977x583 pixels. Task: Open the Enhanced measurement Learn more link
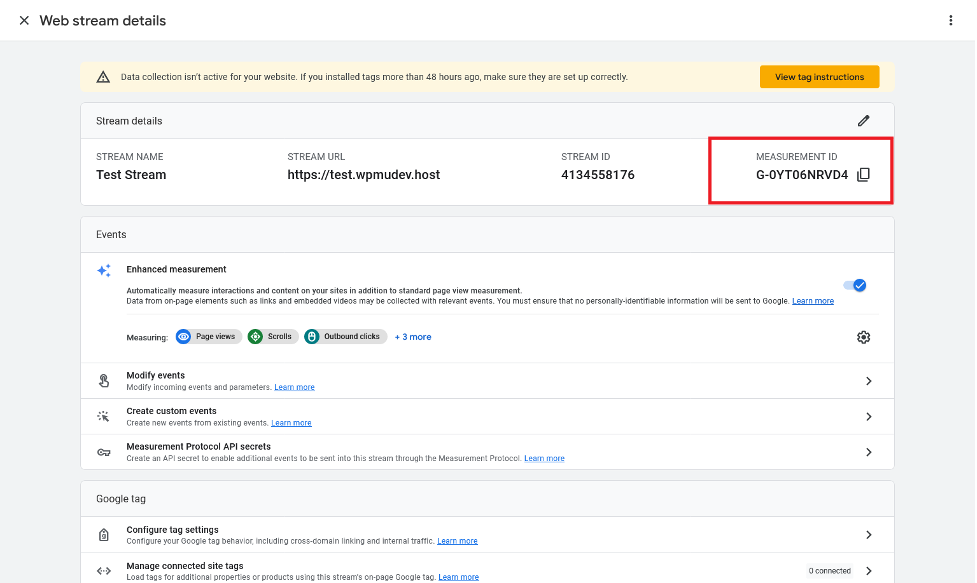[x=812, y=300]
